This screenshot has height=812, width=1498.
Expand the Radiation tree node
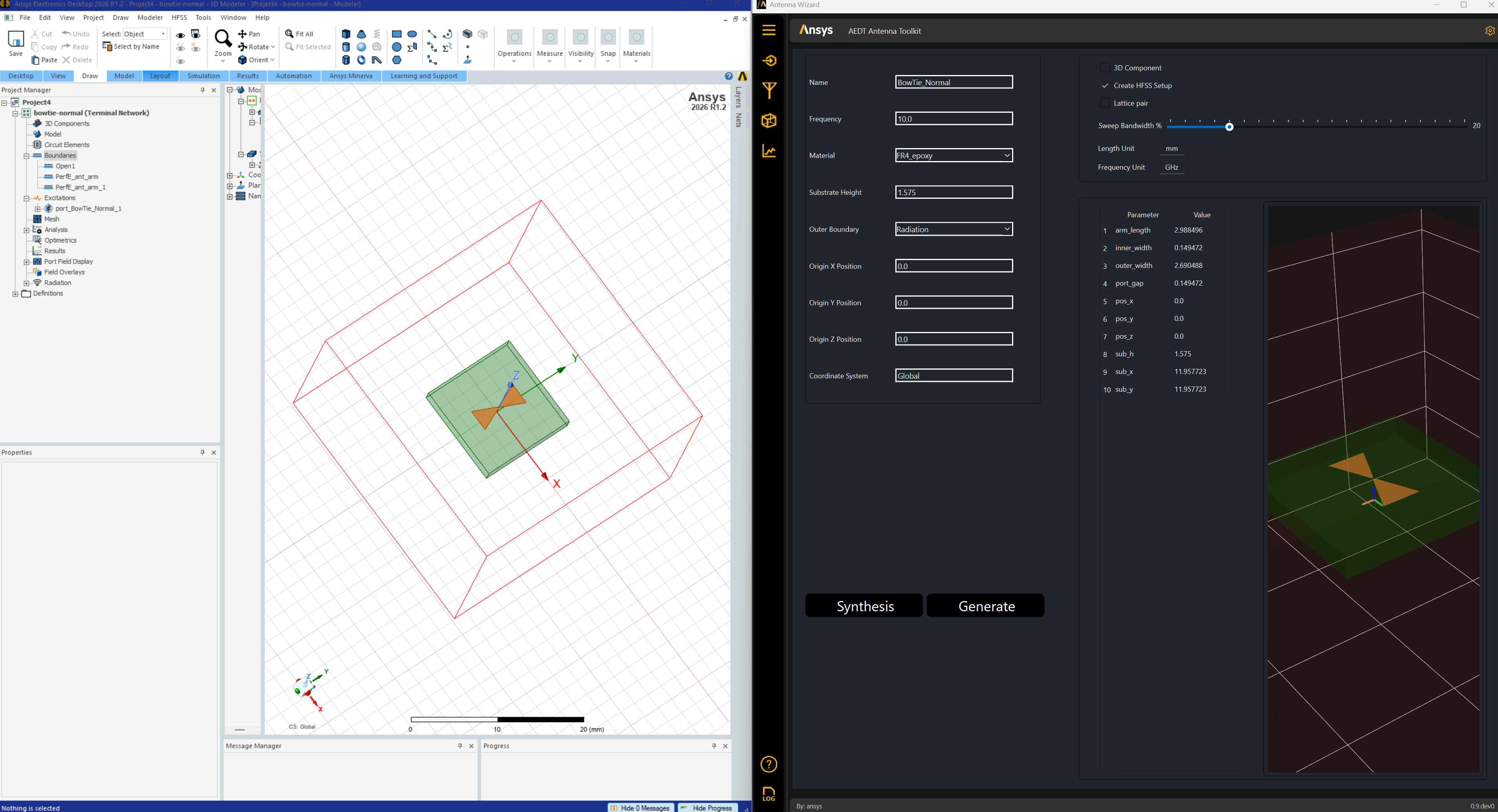coord(26,283)
